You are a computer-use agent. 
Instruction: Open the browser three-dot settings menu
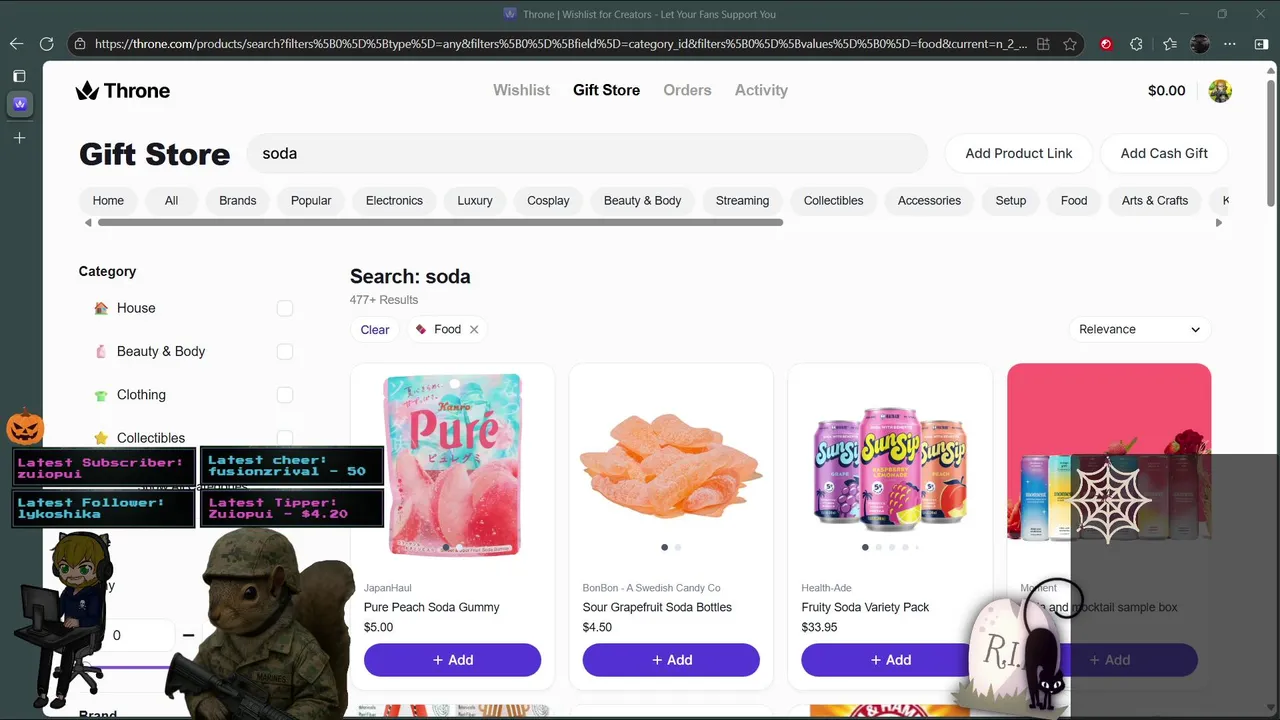pos(1230,44)
